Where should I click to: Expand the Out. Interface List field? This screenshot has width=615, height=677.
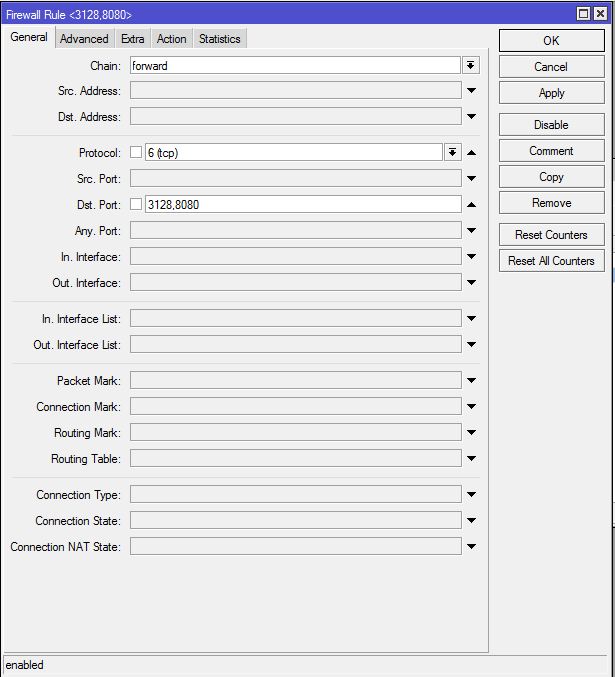coord(471,345)
